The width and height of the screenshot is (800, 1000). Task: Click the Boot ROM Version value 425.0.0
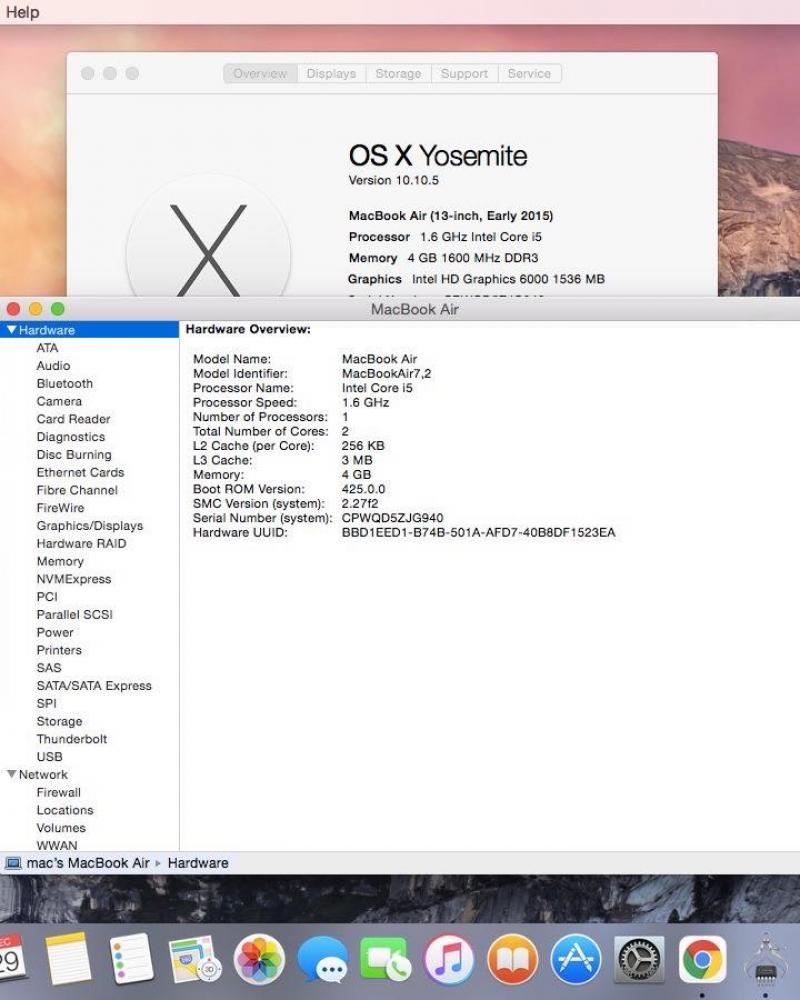(364, 489)
